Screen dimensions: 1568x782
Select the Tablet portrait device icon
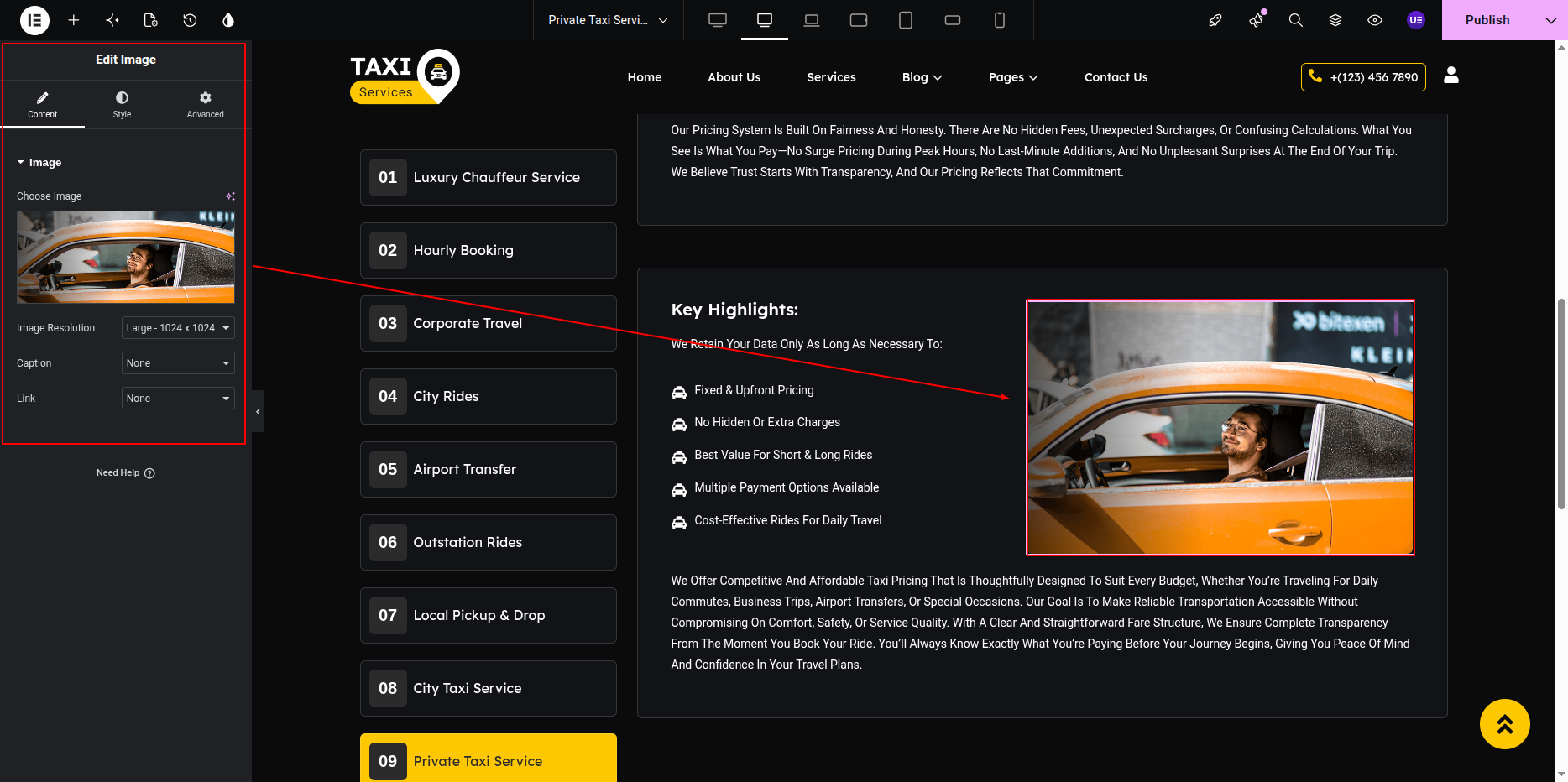tap(906, 20)
